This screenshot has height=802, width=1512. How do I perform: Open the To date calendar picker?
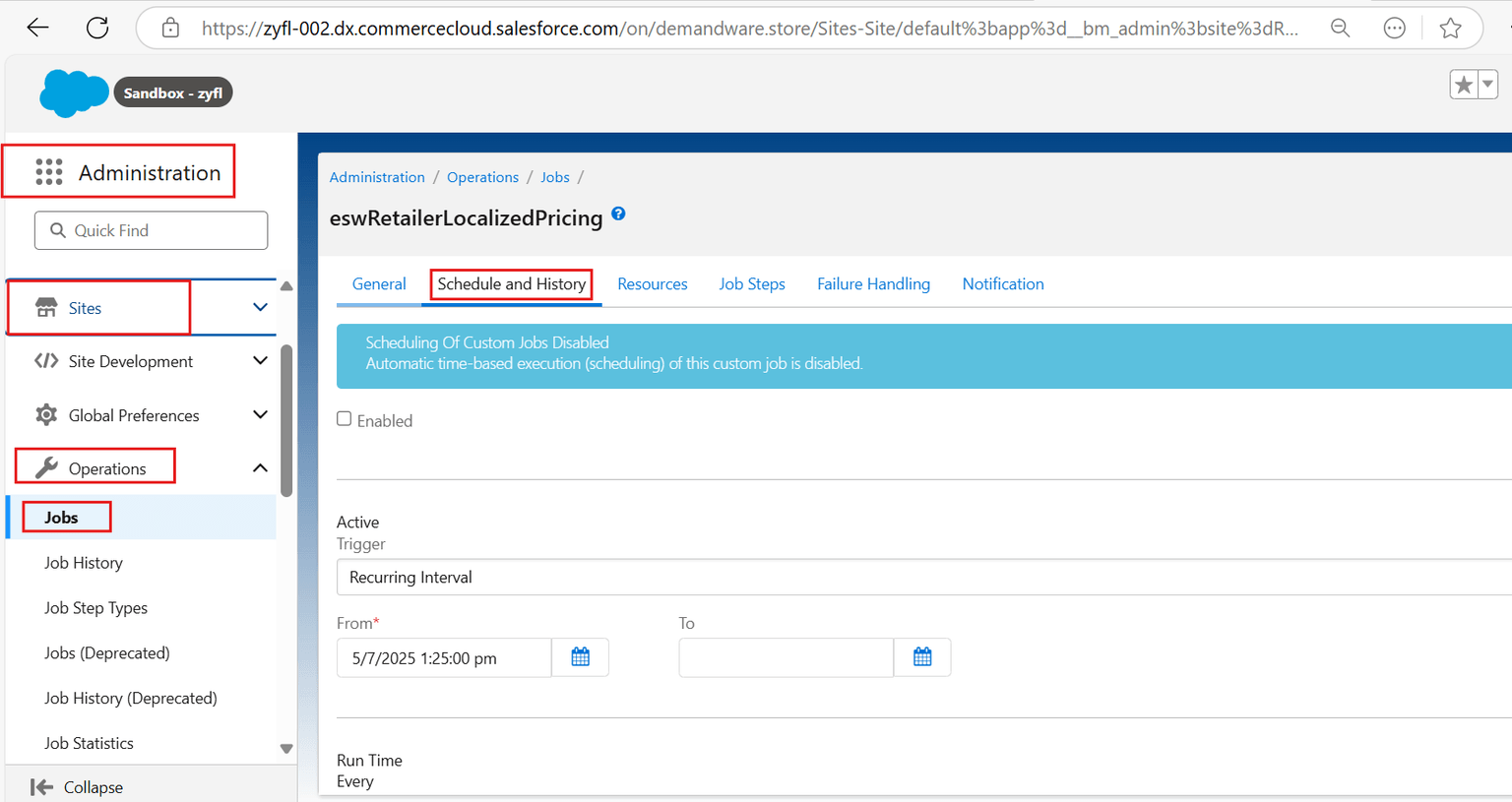[x=922, y=657]
